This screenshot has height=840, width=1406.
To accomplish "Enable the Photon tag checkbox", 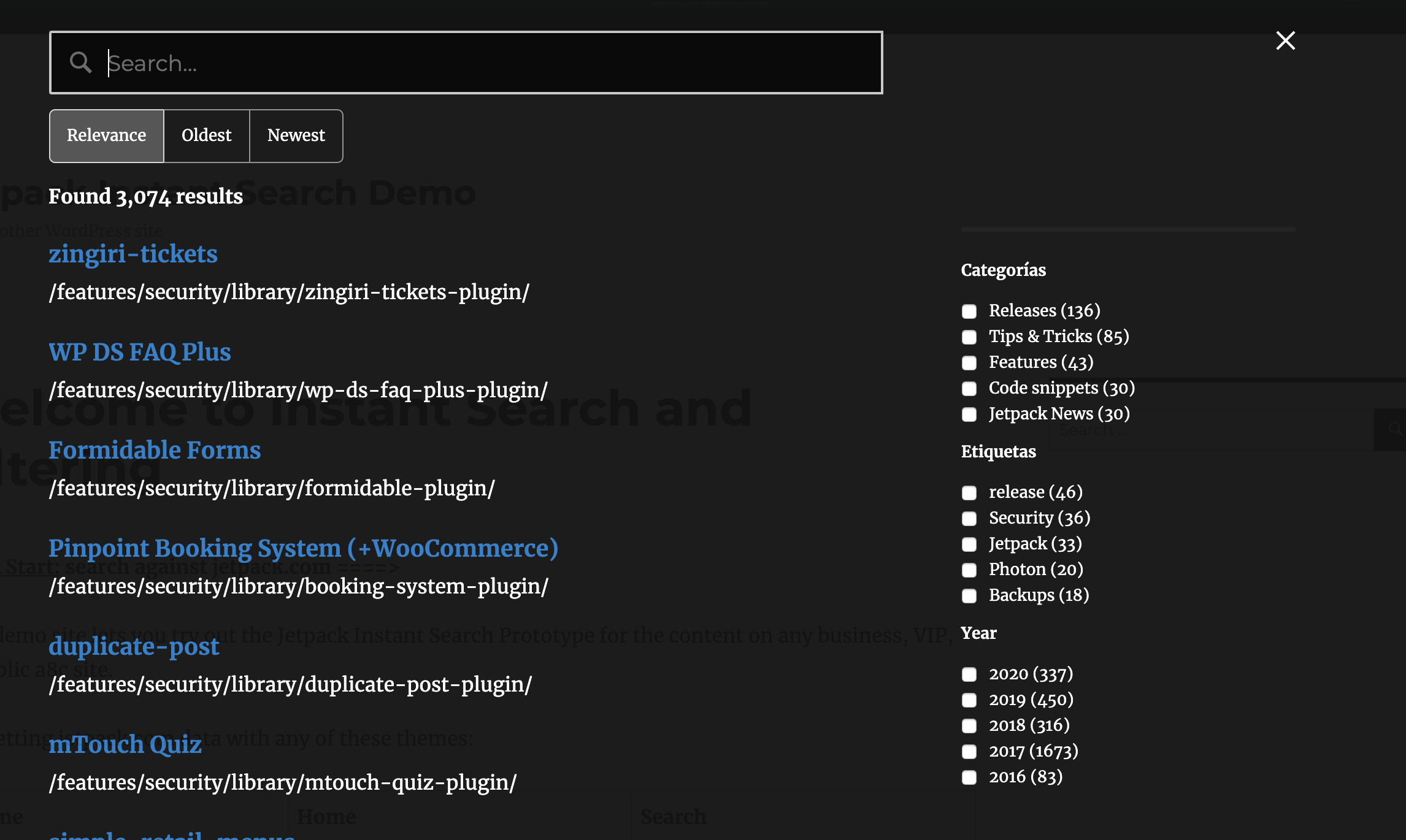I will point(970,570).
